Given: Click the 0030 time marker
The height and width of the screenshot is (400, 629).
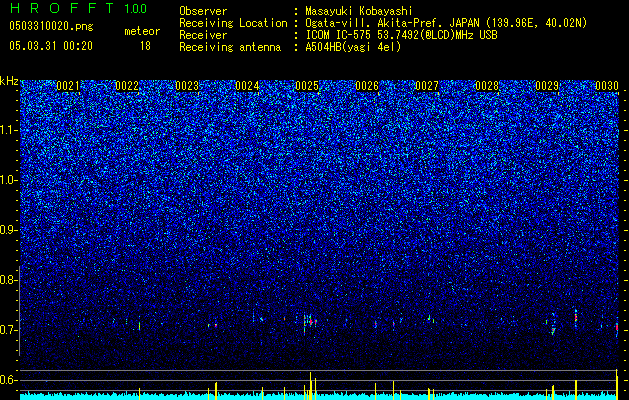Looking at the screenshot, I should point(607,86).
